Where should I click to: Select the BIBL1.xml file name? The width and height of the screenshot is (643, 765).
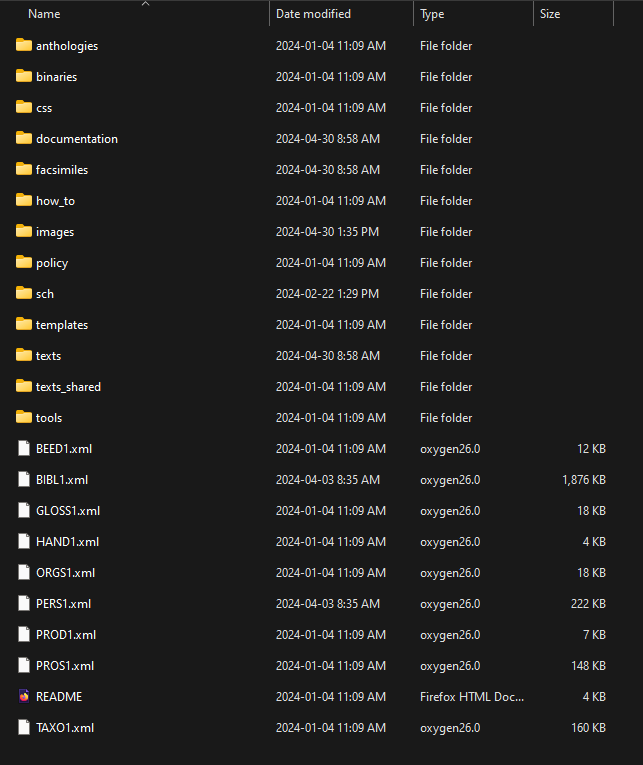pyautogui.click(x=62, y=480)
